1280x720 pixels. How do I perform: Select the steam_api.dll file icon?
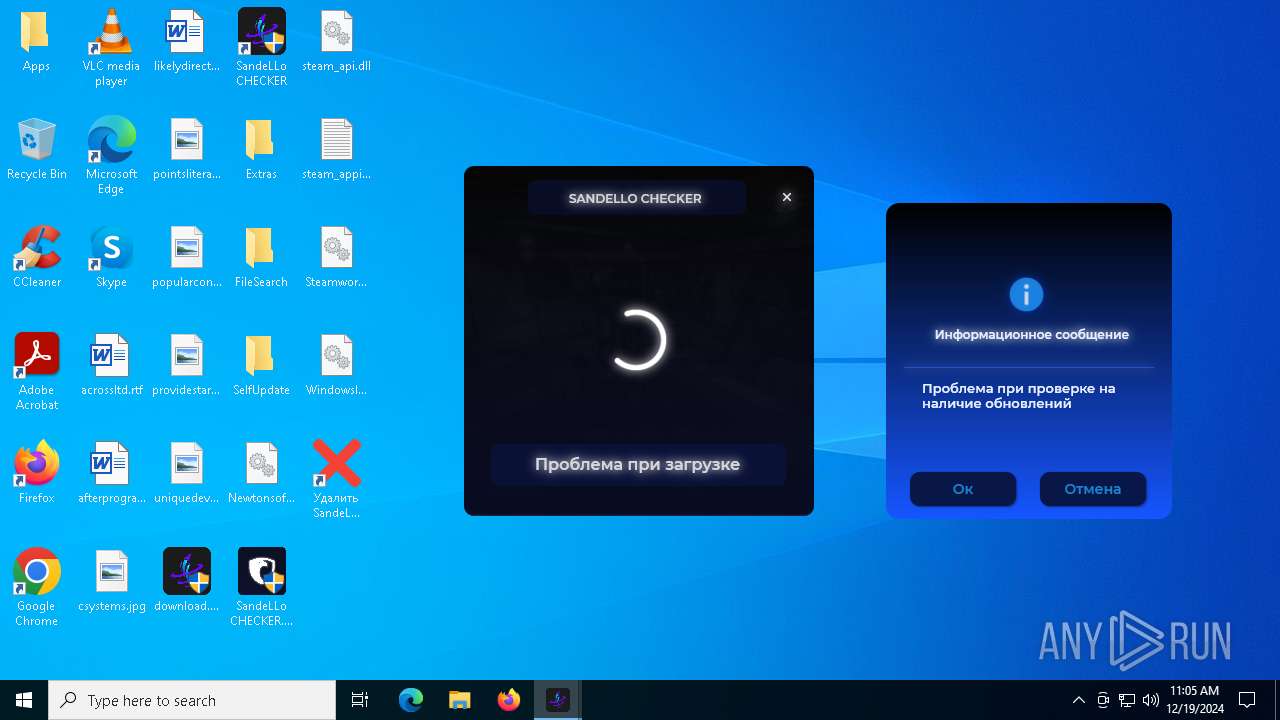(x=336, y=41)
